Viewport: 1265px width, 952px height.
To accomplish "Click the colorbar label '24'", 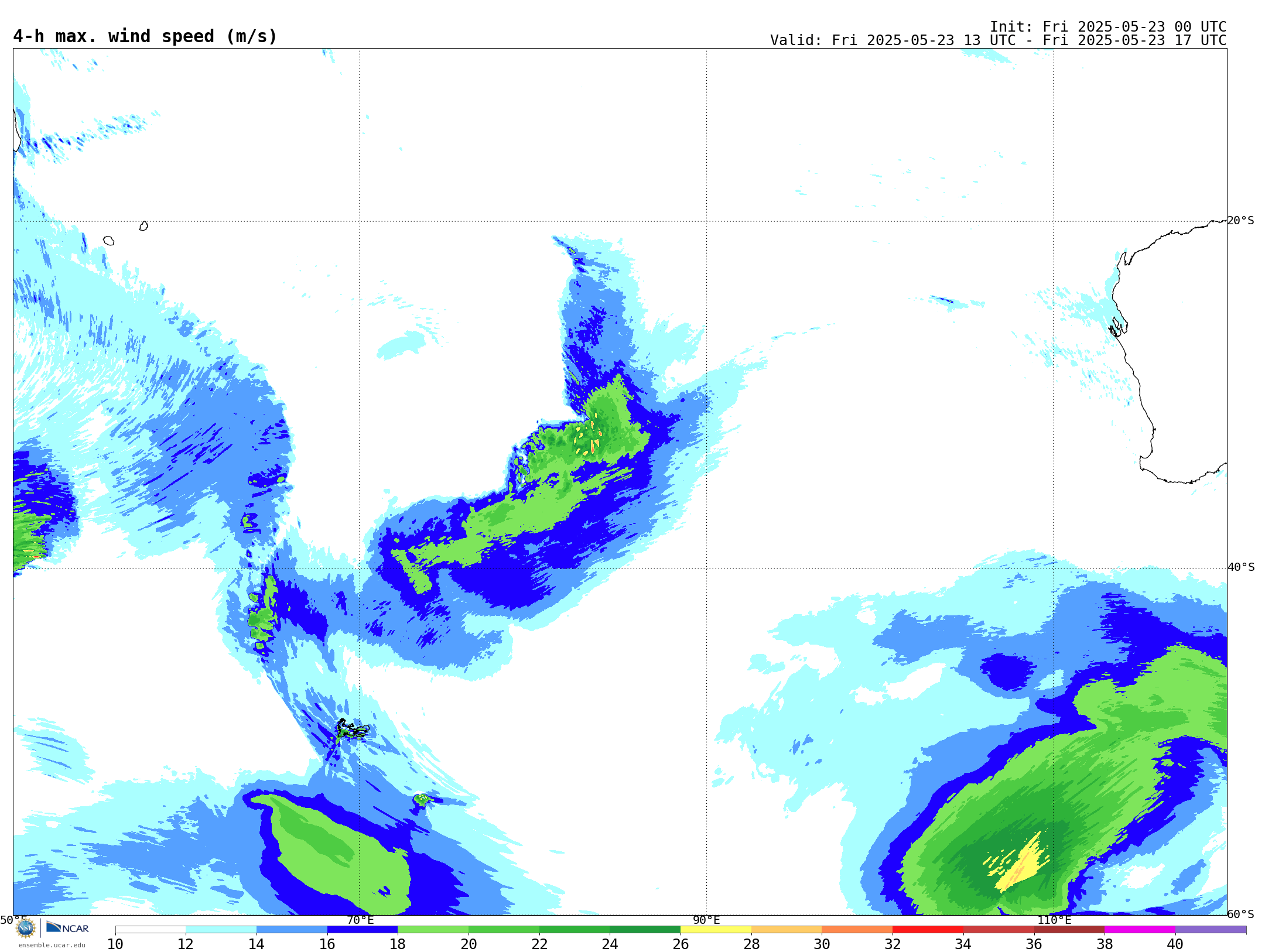I will tap(610, 944).
